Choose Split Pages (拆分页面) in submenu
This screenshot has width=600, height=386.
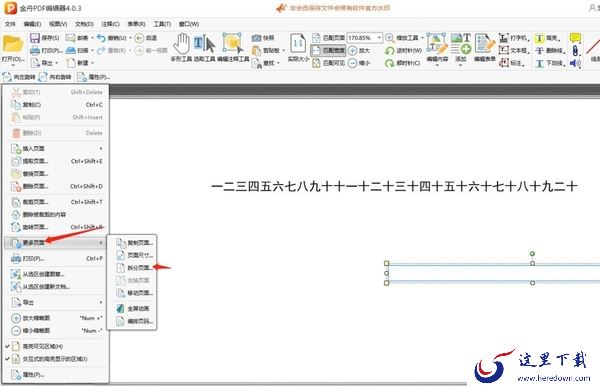132,268
